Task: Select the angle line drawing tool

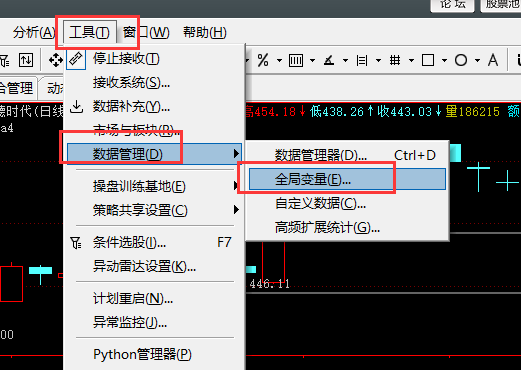Action: 329,60
